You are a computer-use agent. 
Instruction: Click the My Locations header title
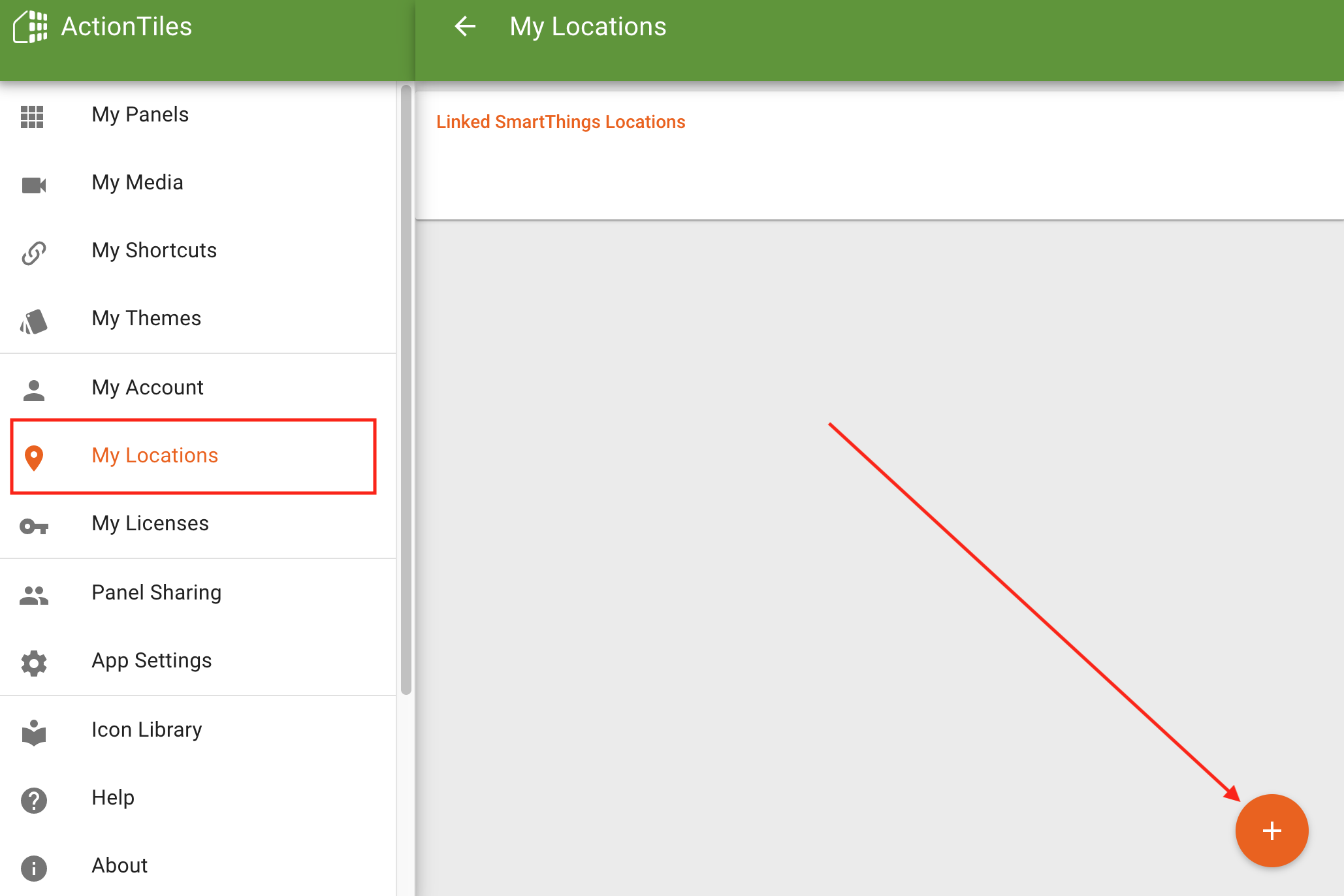[588, 27]
